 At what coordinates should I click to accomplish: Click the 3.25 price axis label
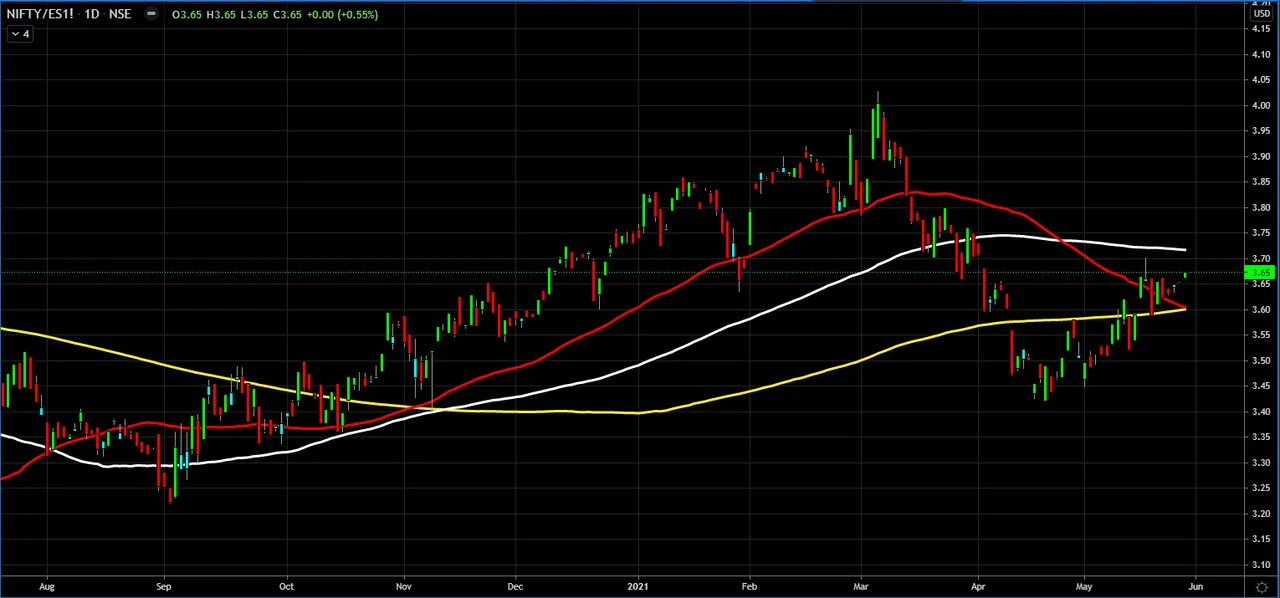tap(1260, 489)
